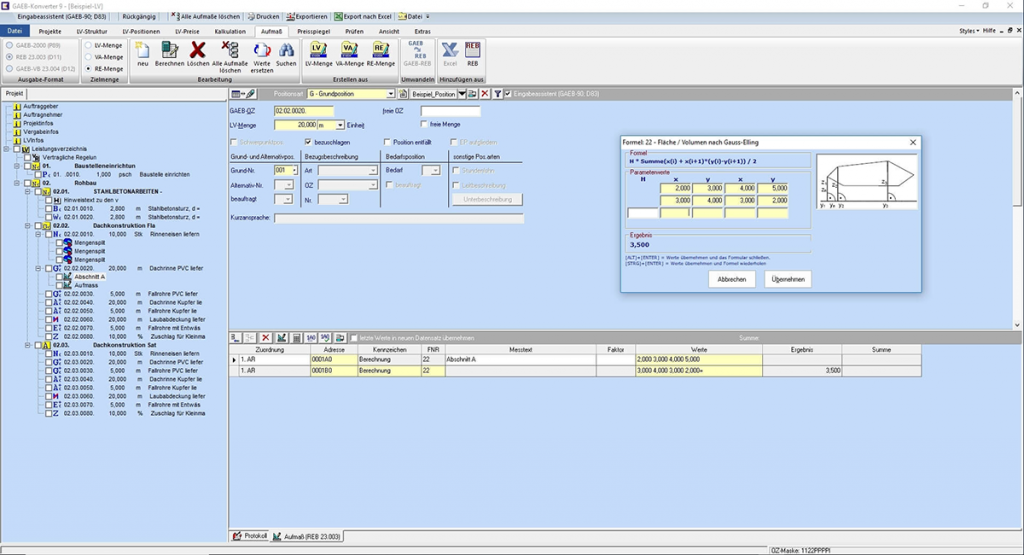Click the first icon in Aufmaß table toolbar
Viewport: 1024px width, 555px height.
(x=235, y=338)
